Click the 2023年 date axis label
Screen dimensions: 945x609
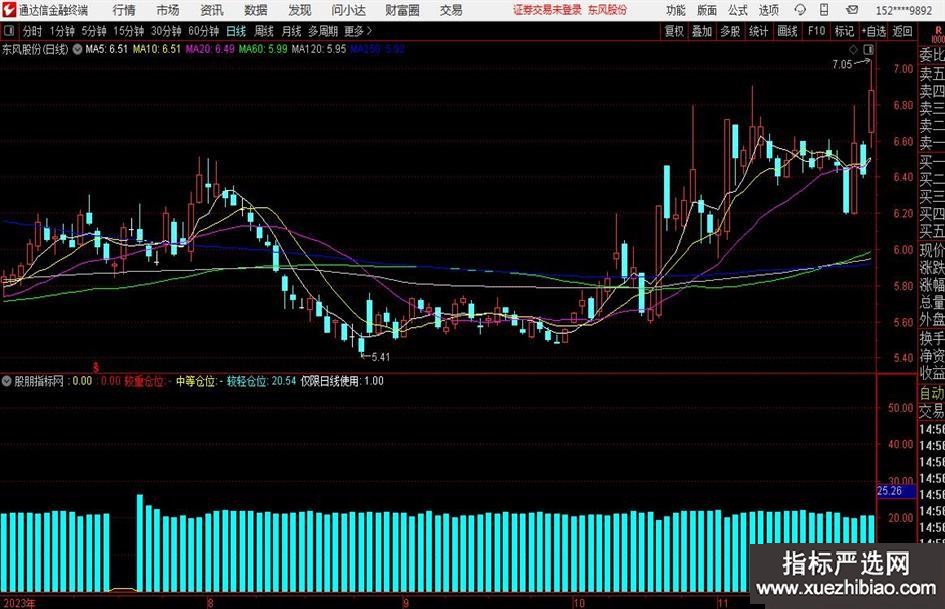[x=19, y=603]
